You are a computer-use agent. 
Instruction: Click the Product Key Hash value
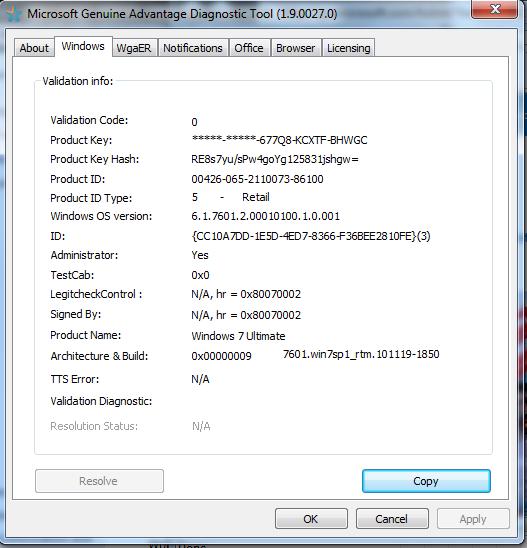pos(275,159)
